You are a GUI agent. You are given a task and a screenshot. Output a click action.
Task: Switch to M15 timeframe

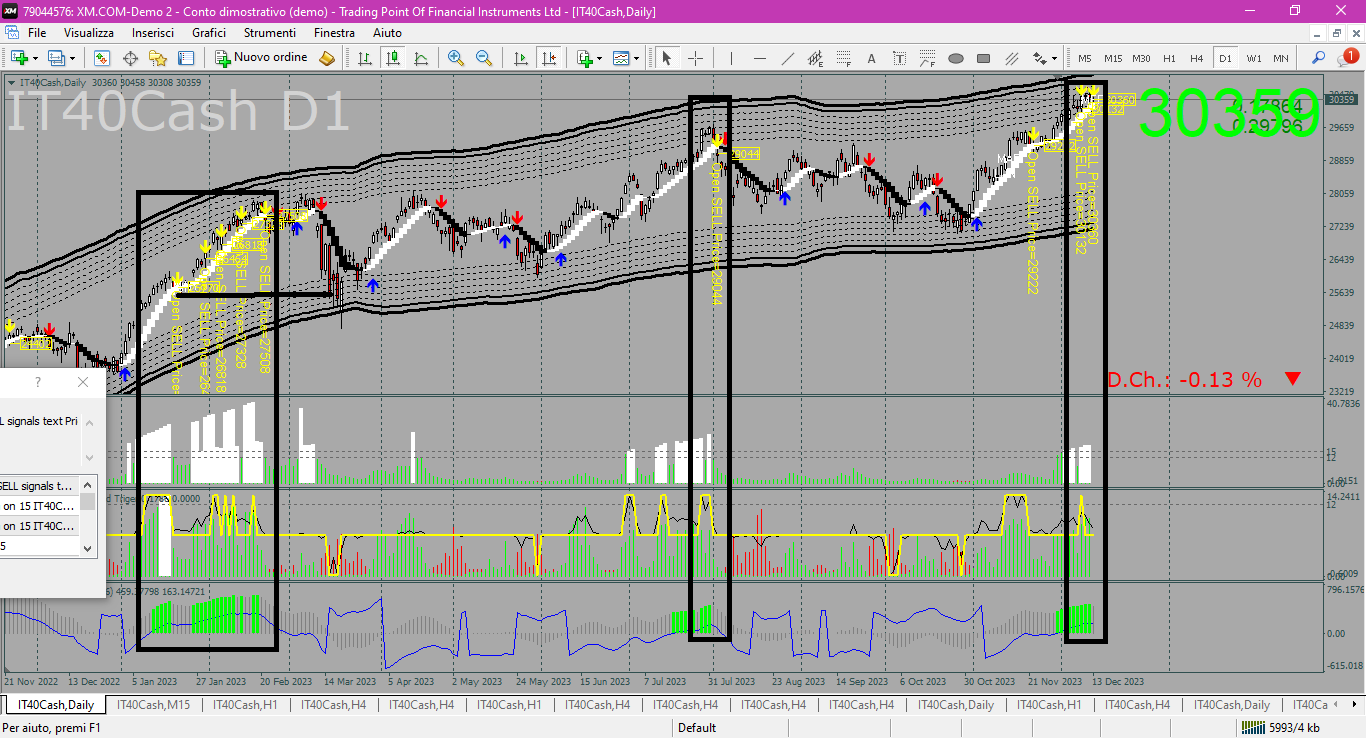pyautogui.click(x=1113, y=58)
